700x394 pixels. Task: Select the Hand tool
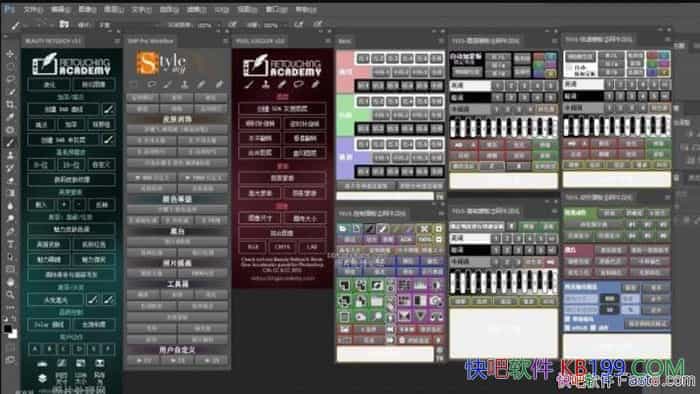point(10,282)
